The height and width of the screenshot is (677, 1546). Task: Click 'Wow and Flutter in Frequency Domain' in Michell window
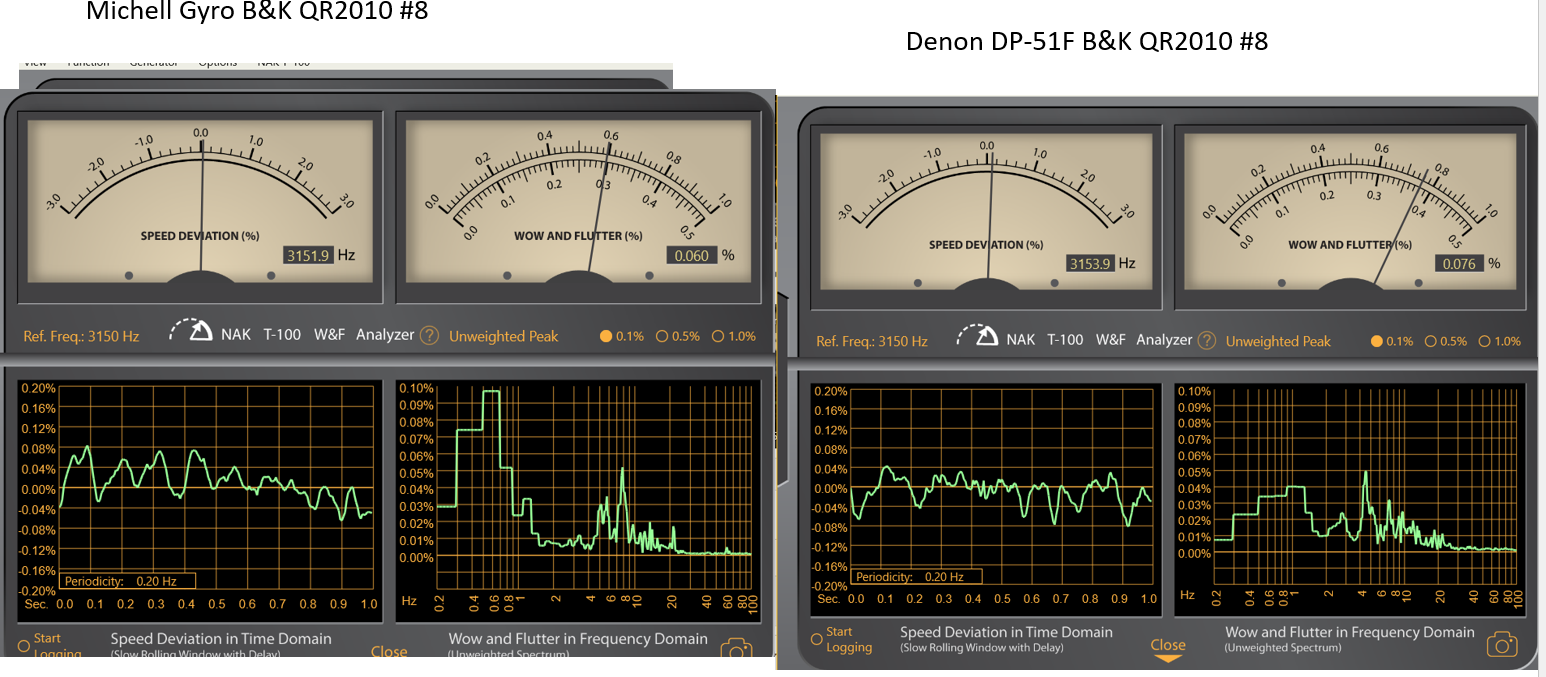coord(578,638)
